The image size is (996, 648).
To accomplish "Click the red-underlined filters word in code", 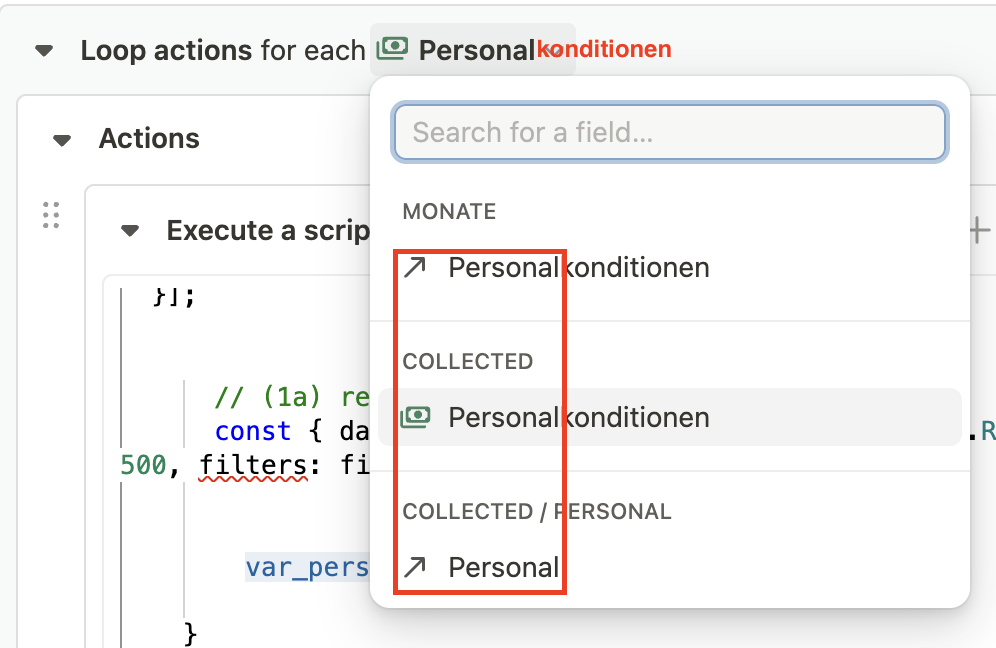I will tap(253, 465).
